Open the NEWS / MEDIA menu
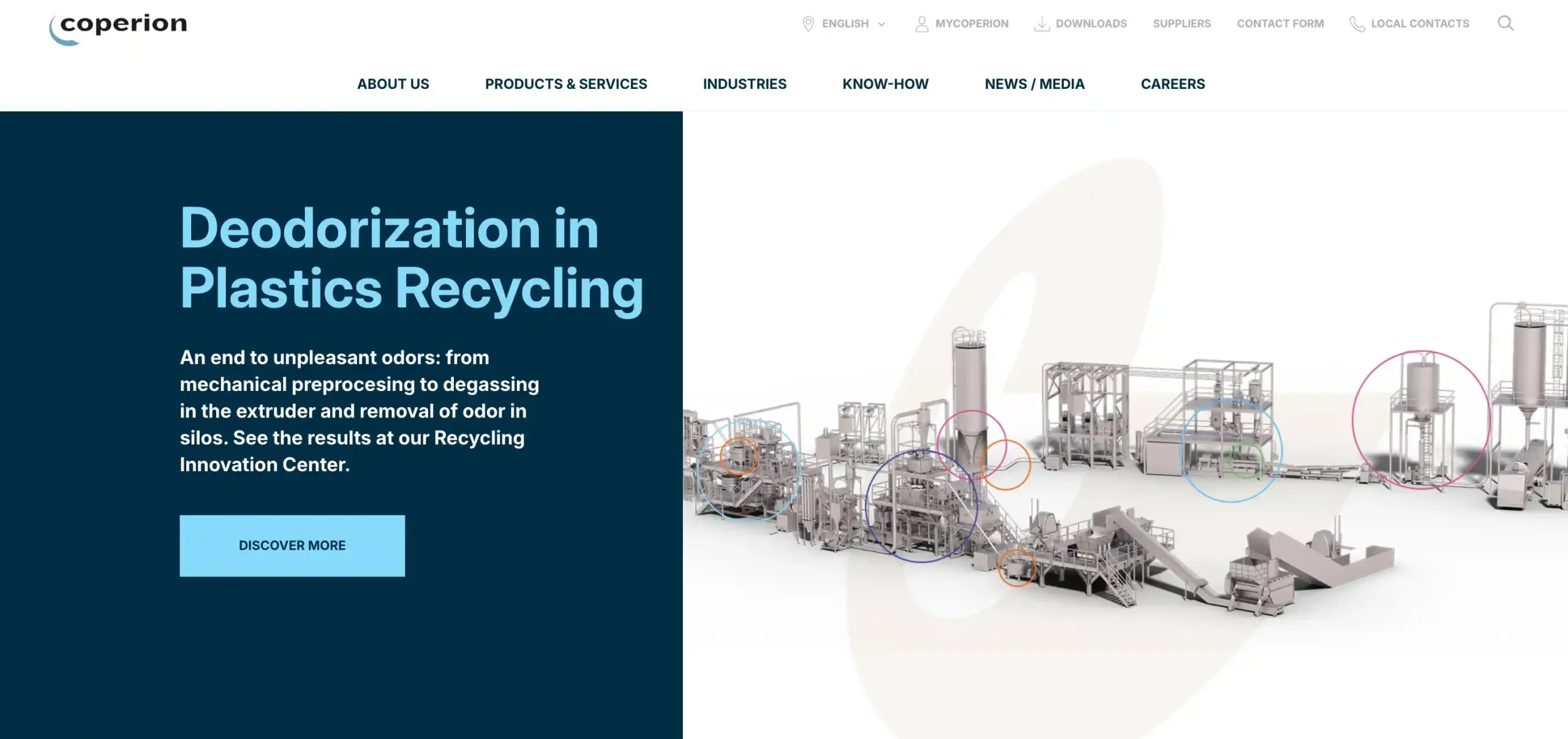1568x739 pixels. [1035, 84]
